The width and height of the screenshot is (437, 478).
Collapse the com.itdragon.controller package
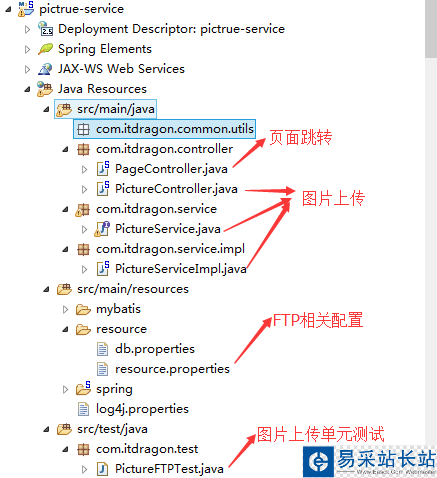tap(66, 149)
